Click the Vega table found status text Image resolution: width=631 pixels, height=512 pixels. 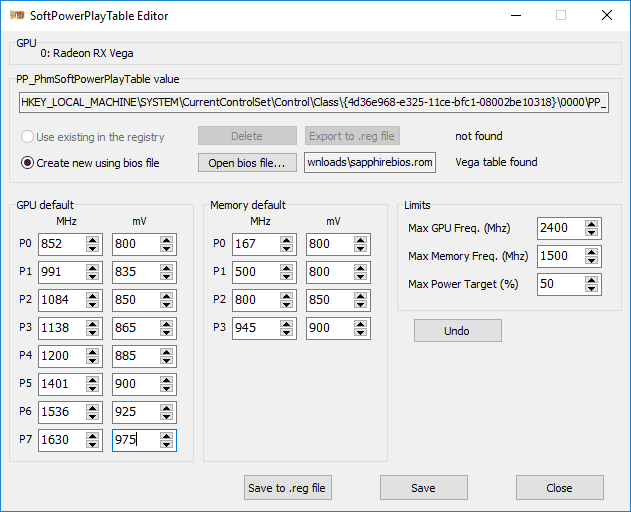[496, 162]
